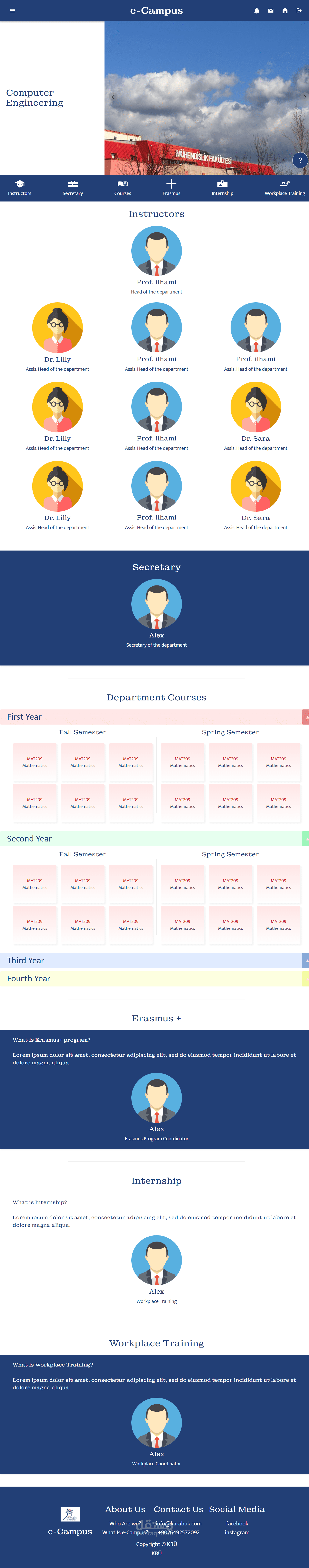
Task: Jump to Workplace Training in the nav bar
Action: pos(285,188)
